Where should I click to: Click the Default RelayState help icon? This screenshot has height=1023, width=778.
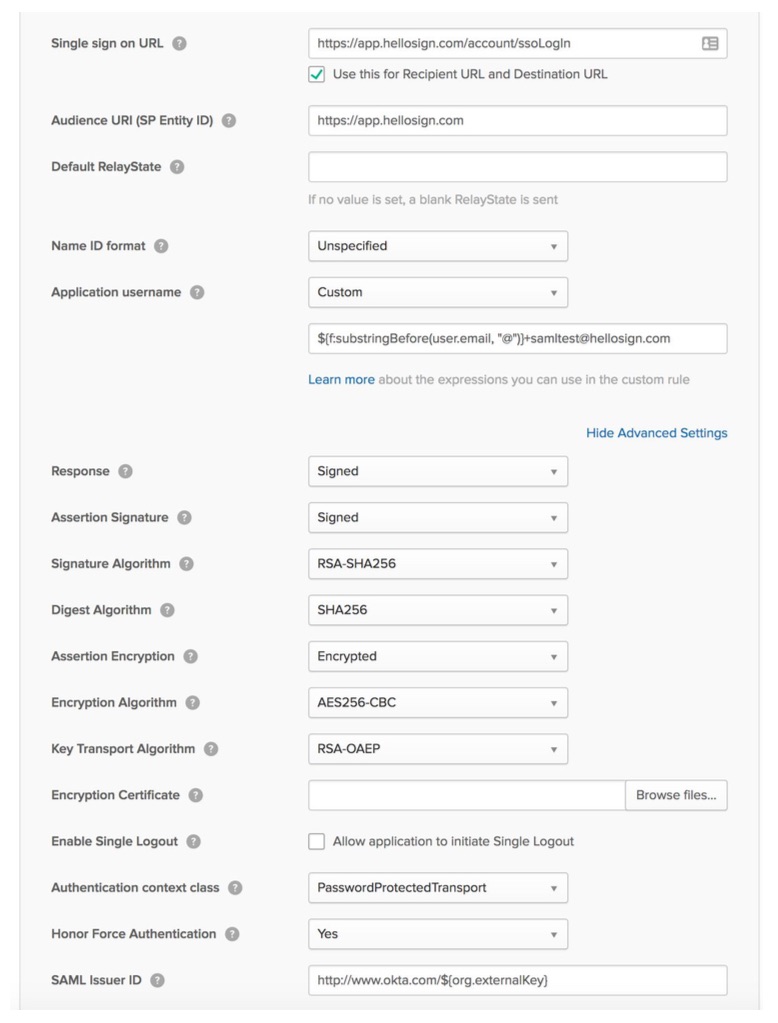177,167
